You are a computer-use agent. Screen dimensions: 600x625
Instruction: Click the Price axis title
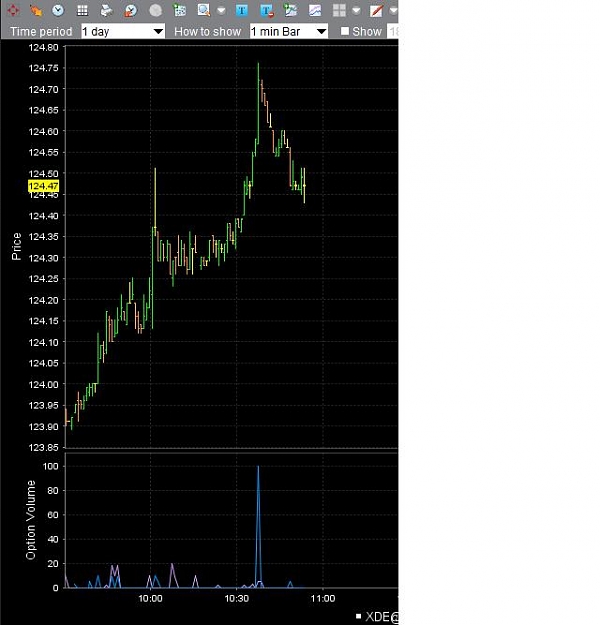16,247
